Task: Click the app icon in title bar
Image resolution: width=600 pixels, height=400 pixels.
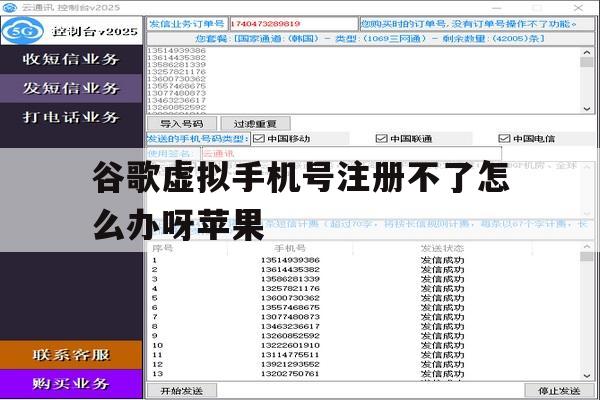Action: [10, 7]
